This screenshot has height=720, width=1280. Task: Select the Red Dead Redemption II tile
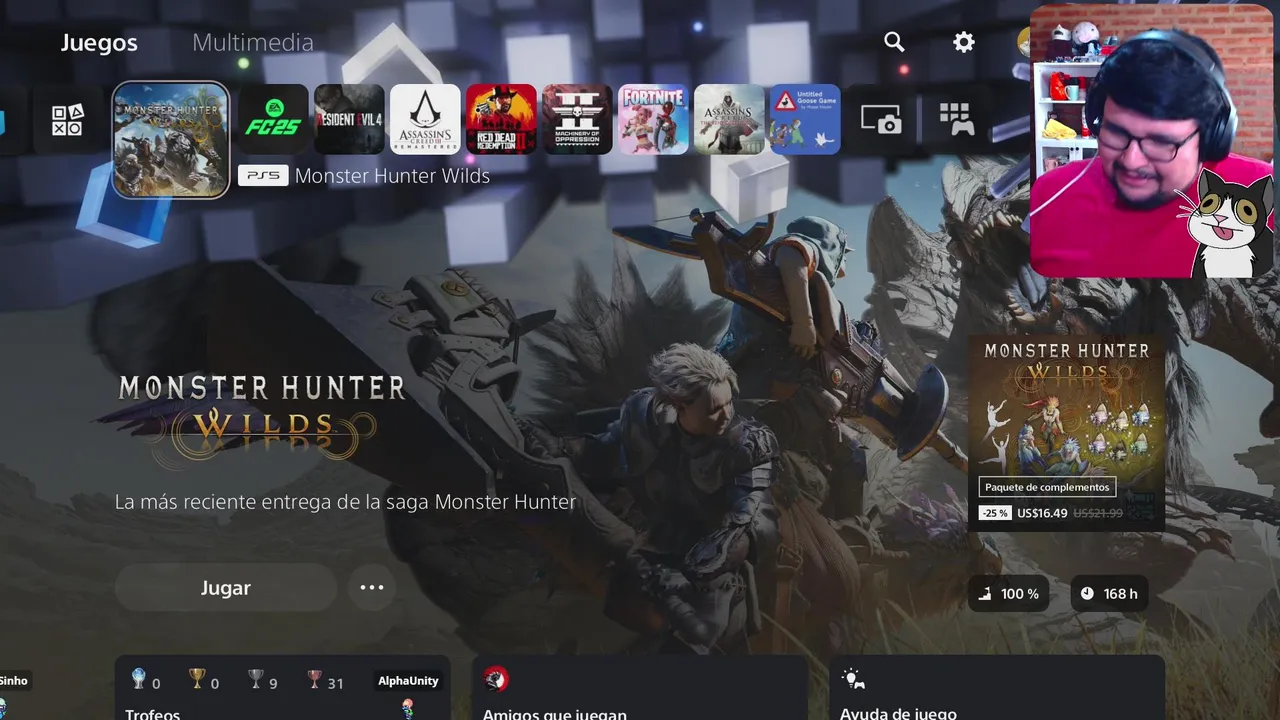501,119
